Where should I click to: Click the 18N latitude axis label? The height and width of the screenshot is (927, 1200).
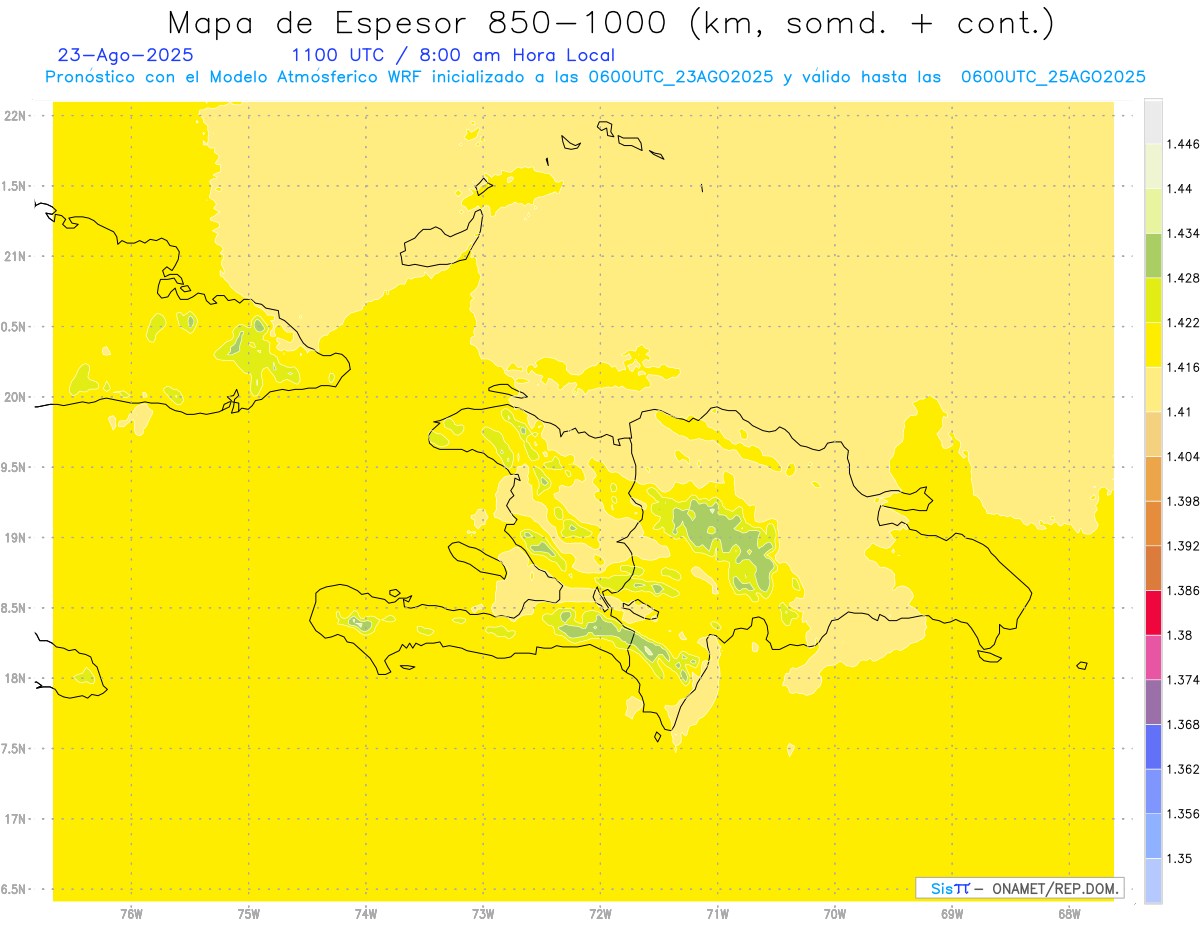(16, 679)
